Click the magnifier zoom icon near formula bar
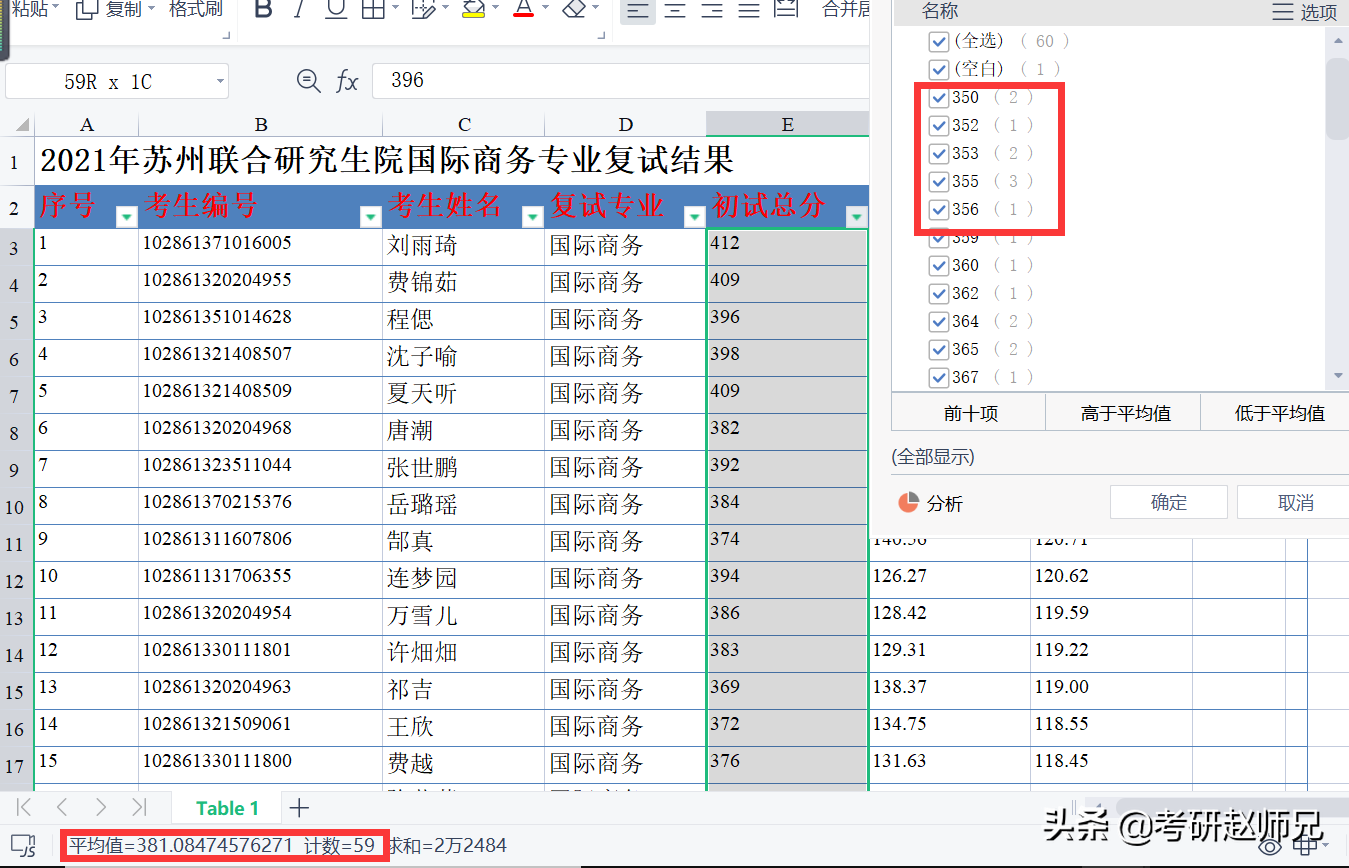This screenshot has width=1349, height=868. click(308, 82)
